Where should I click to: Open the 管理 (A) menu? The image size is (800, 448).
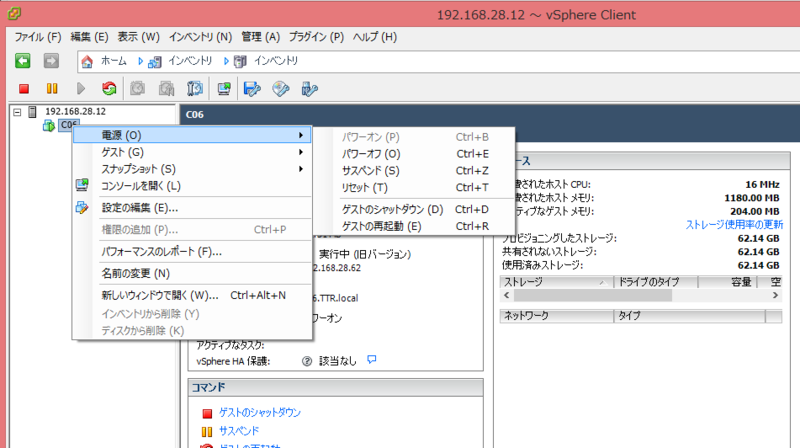coord(261,37)
